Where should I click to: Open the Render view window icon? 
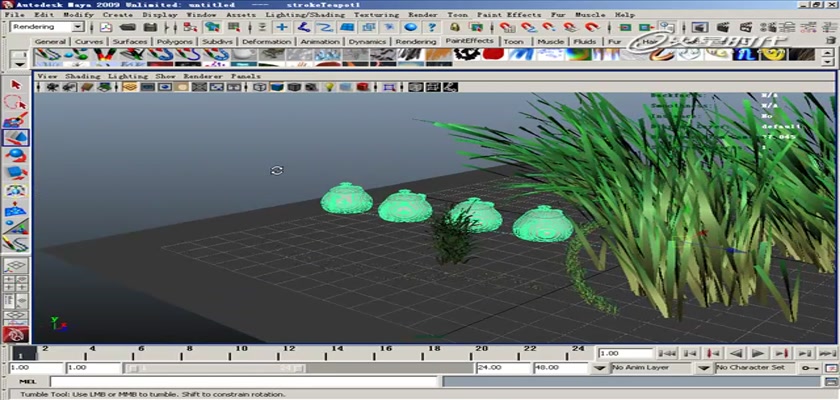click(x=698, y=27)
